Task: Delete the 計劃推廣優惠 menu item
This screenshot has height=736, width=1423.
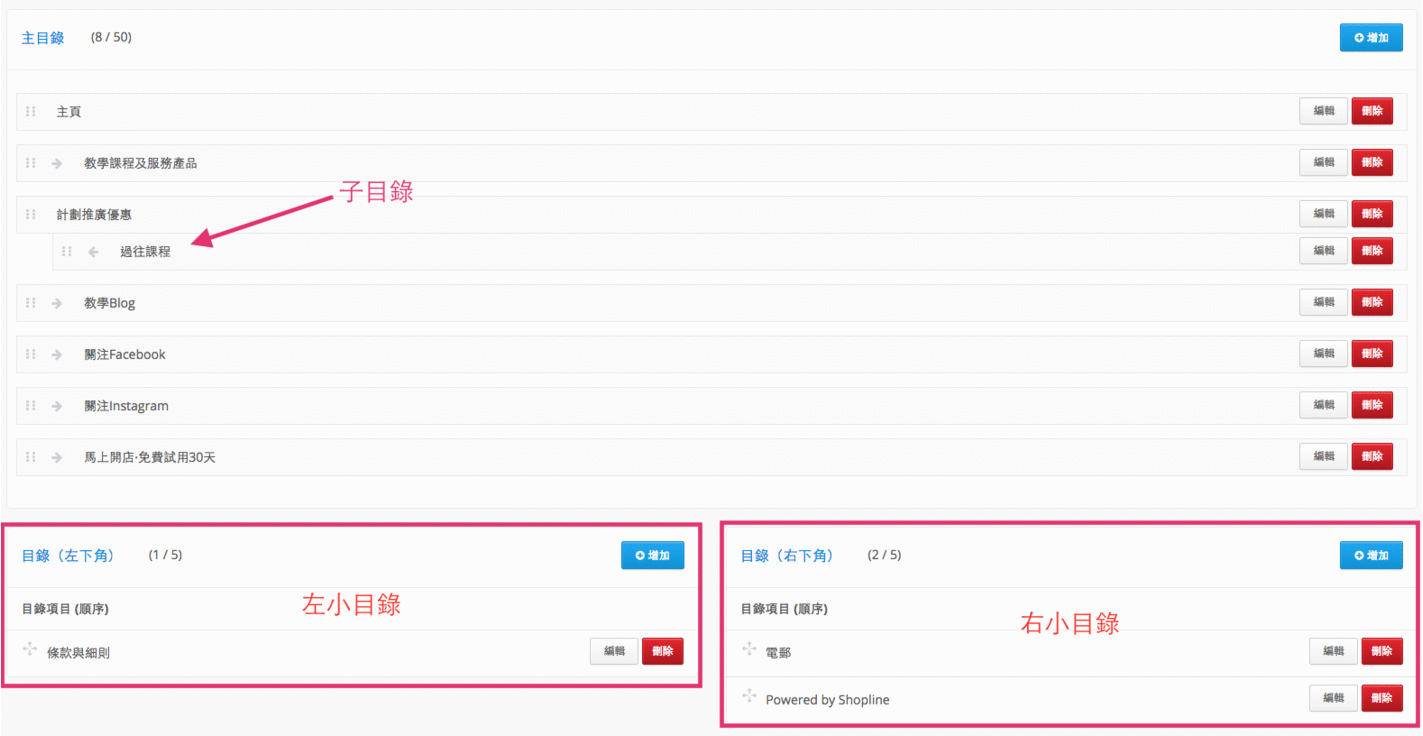Action: [1372, 214]
